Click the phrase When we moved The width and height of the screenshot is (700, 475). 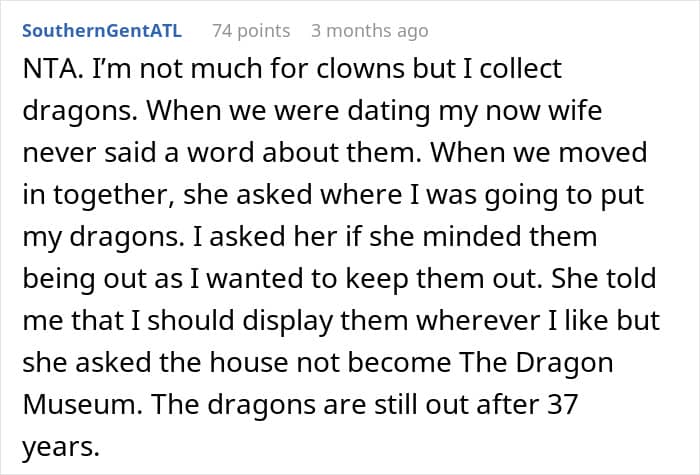point(538,153)
